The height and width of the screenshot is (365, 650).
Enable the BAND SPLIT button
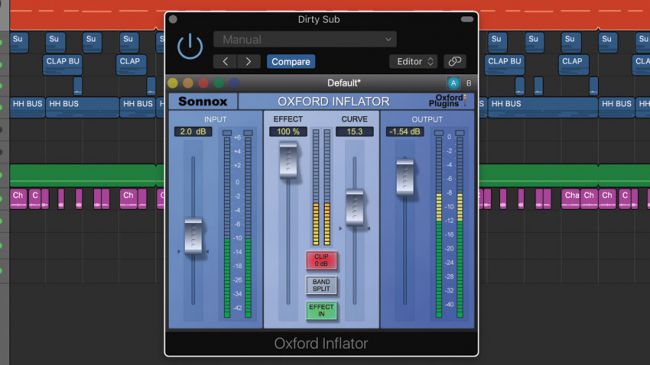click(321, 285)
